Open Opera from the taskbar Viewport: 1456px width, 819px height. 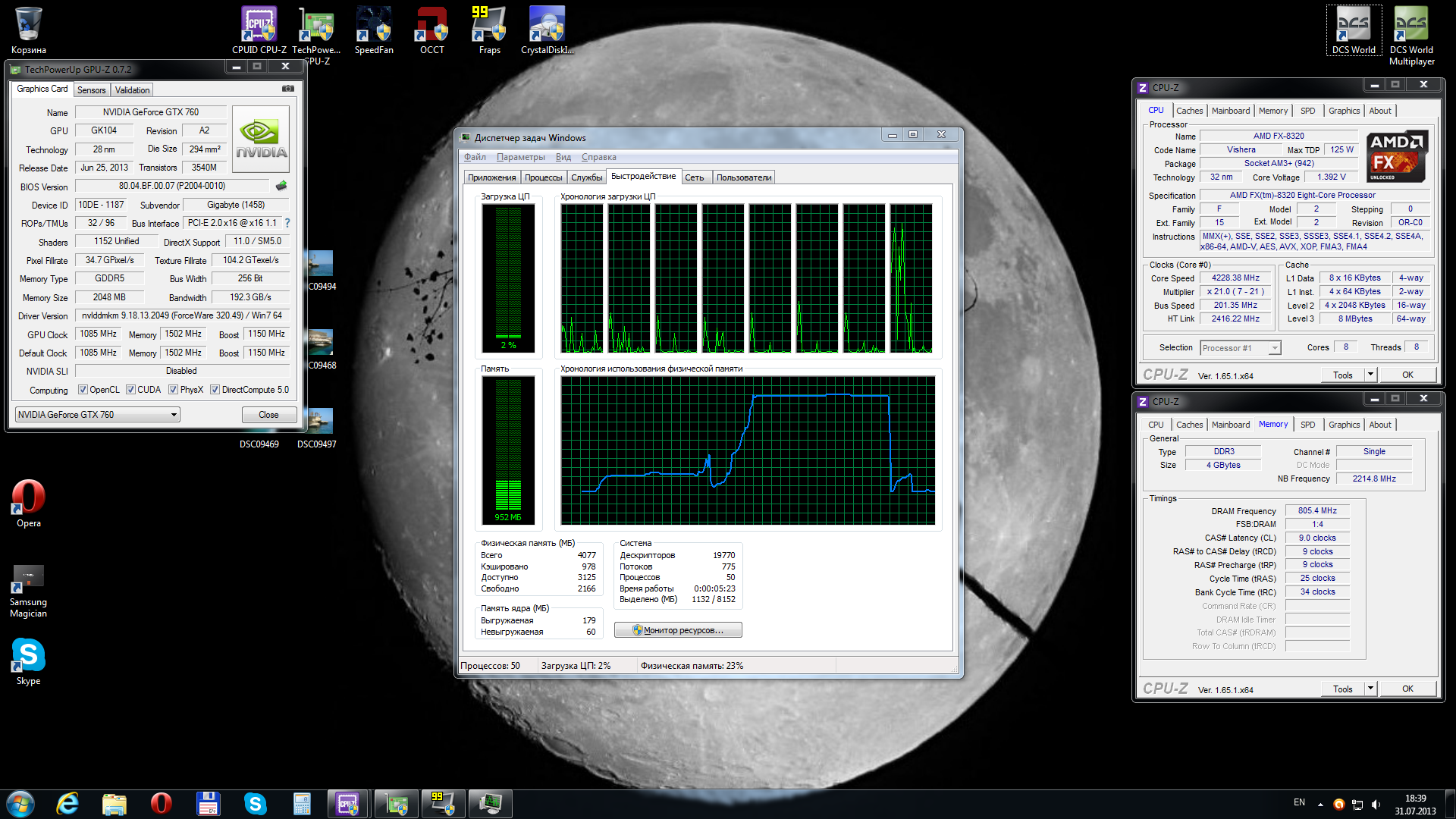161,804
